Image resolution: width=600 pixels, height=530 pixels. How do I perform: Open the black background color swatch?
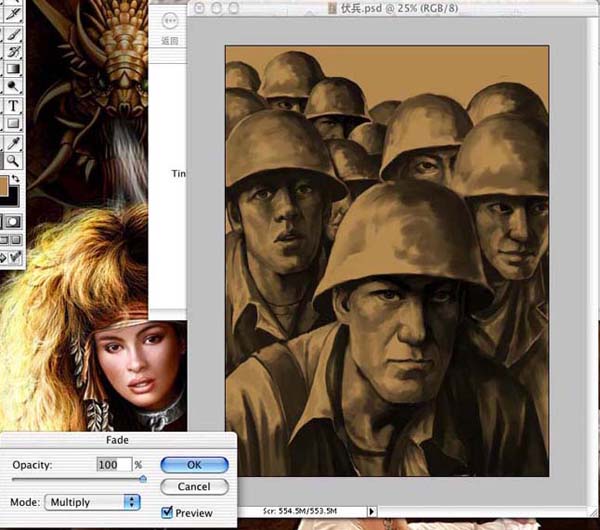coord(13,196)
